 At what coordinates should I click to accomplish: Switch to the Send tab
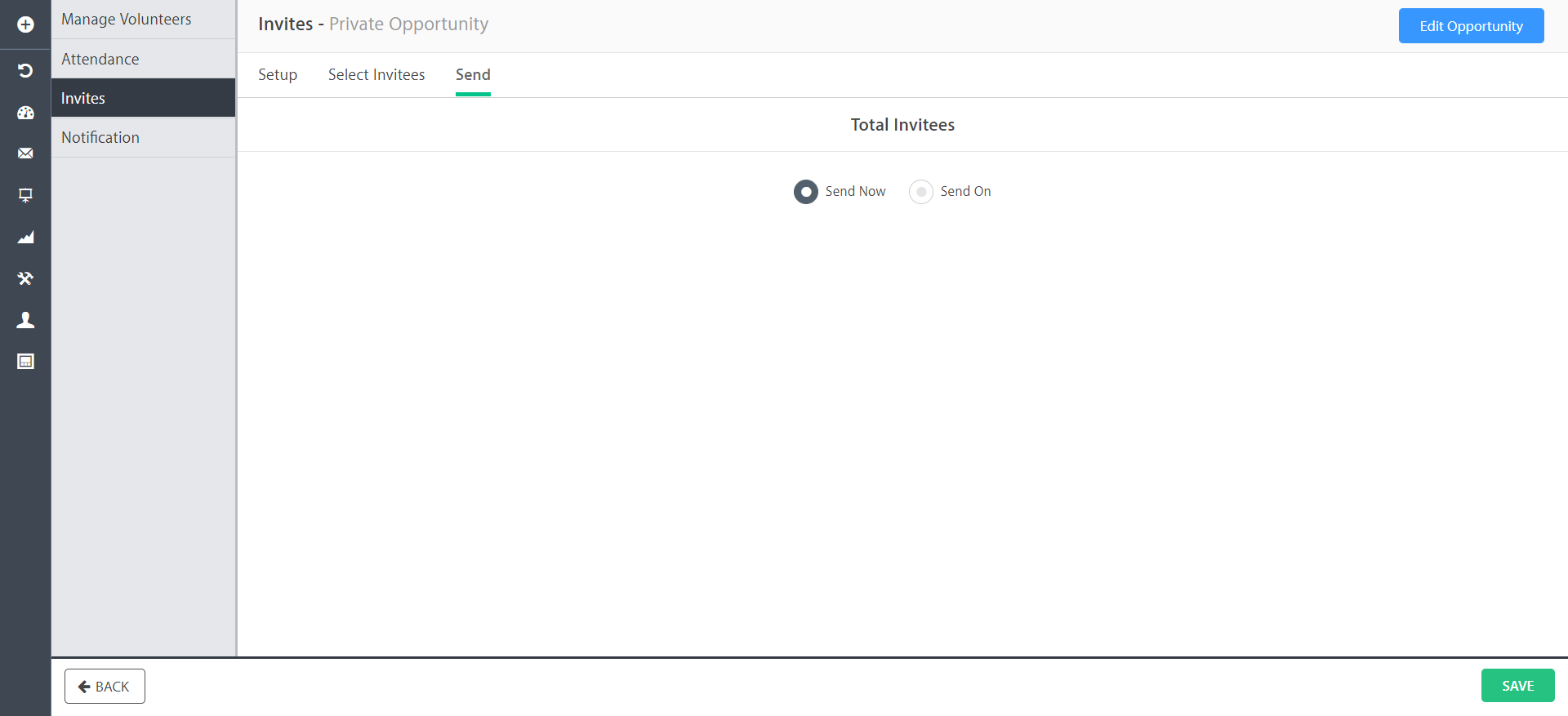tap(473, 75)
